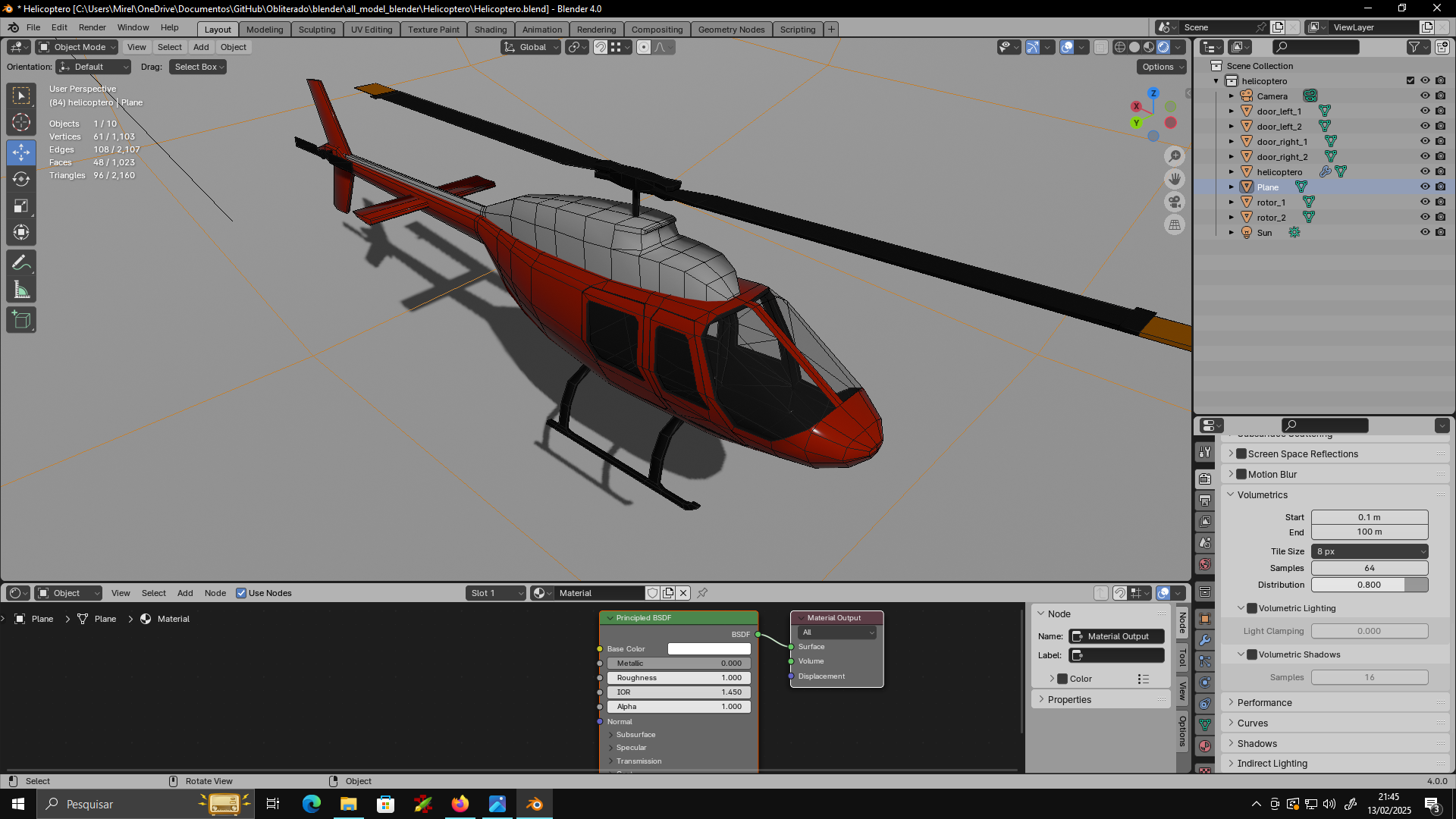The height and width of the screenshot is (819, 1456).
Task: Click the Add Cube tool icon
Action: (x=21, y=320)
